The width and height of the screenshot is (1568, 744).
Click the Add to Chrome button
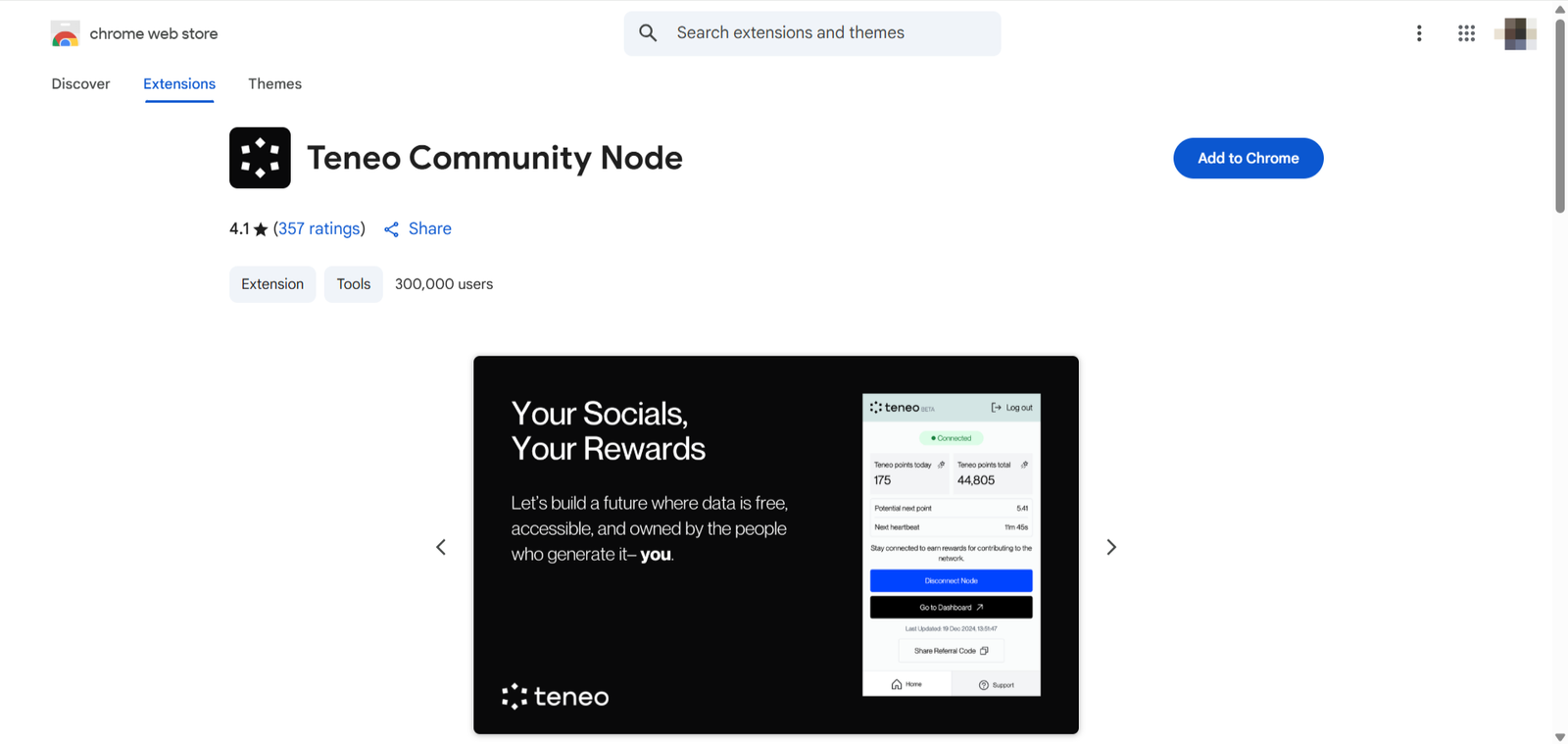point(1248,158)
